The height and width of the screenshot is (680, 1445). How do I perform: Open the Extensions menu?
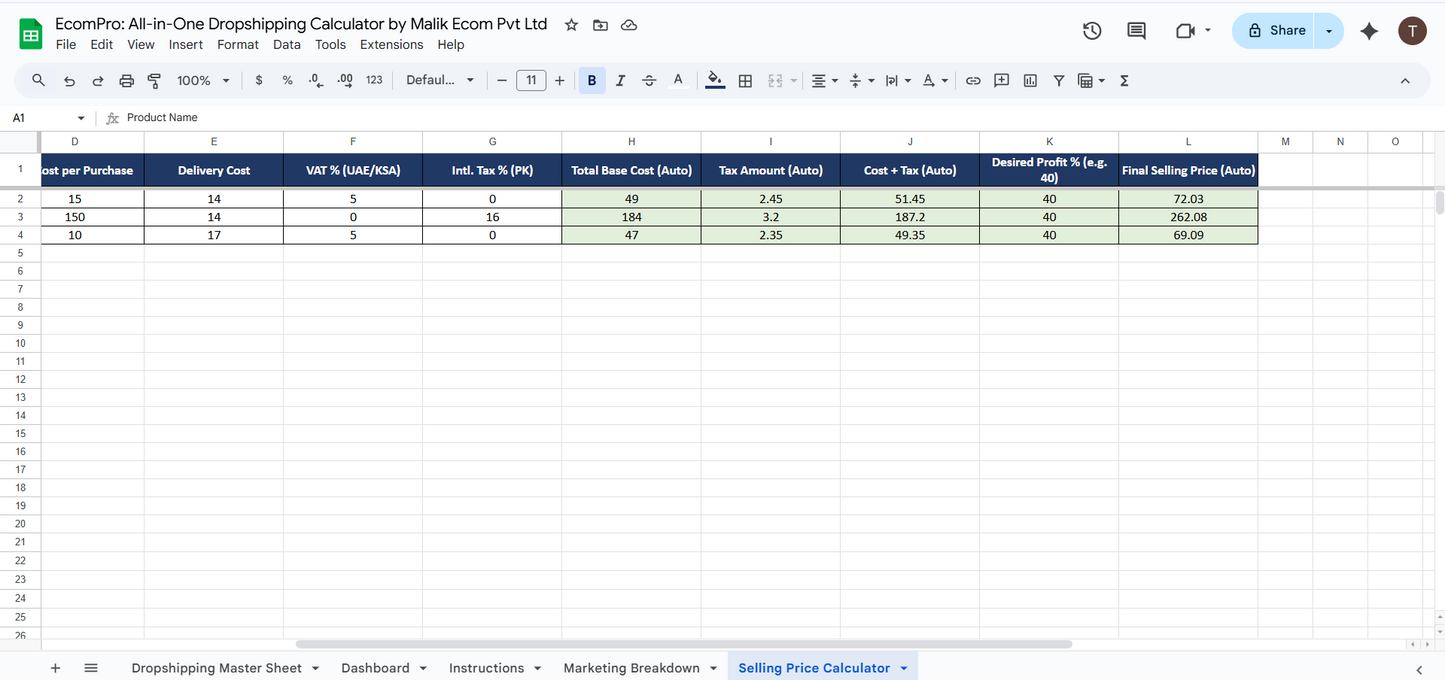[392, 45]
